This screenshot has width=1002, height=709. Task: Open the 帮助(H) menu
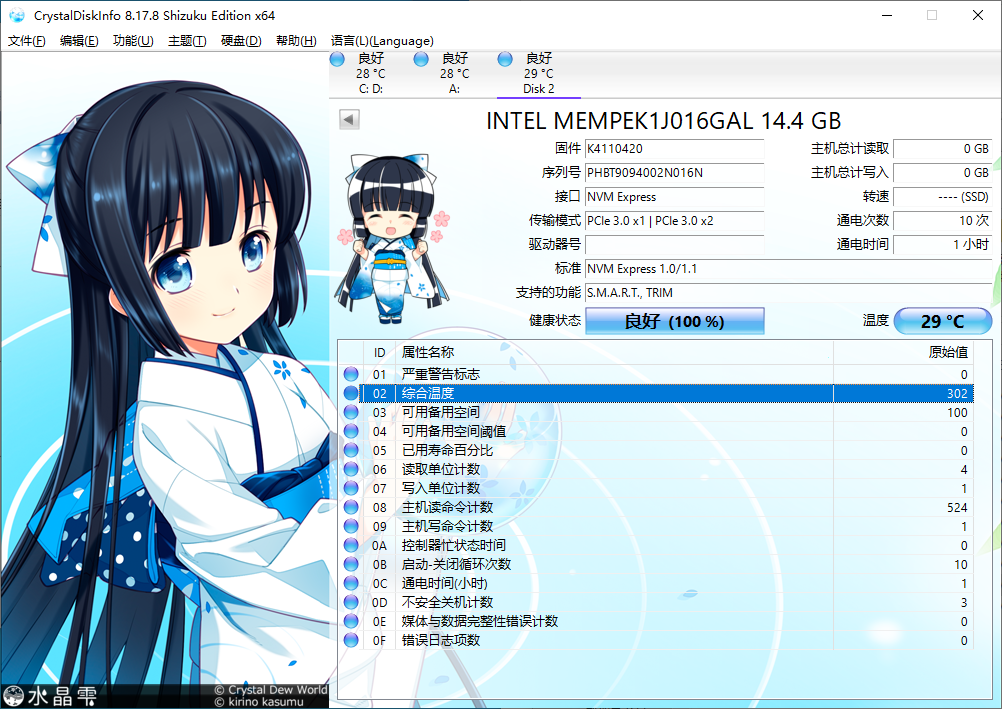(x=296, y=41)
